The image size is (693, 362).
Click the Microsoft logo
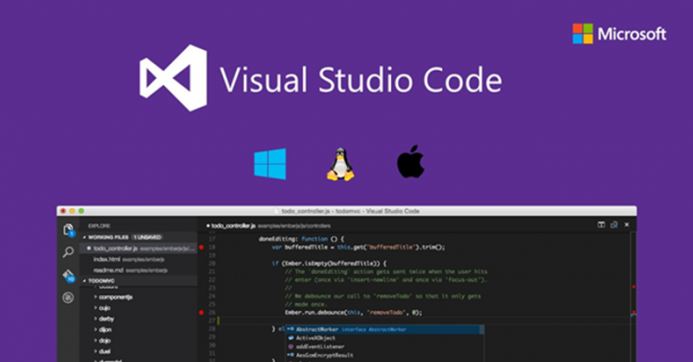(x=619, y=34)
